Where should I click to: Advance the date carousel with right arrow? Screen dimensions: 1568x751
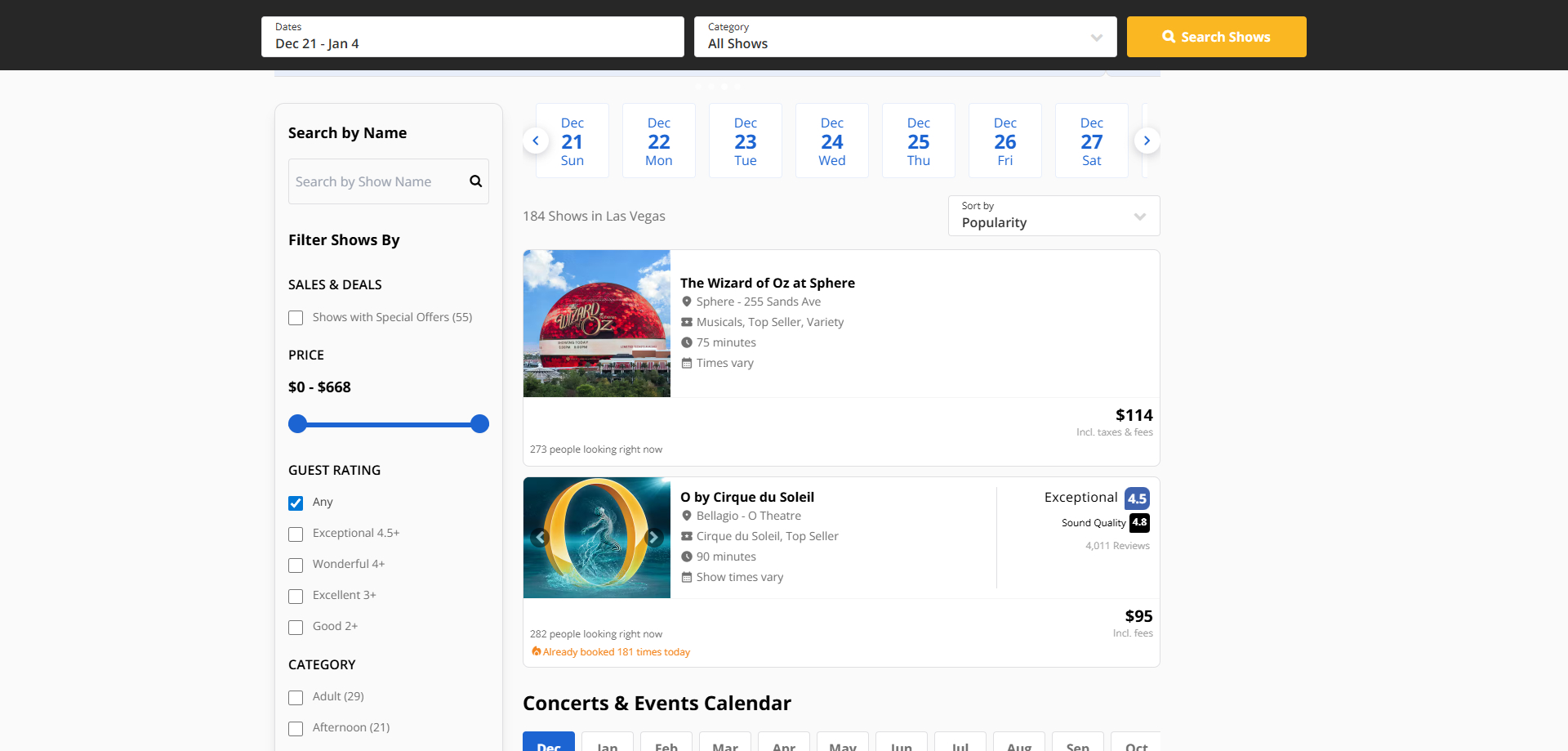click(x=1147, y=141)
